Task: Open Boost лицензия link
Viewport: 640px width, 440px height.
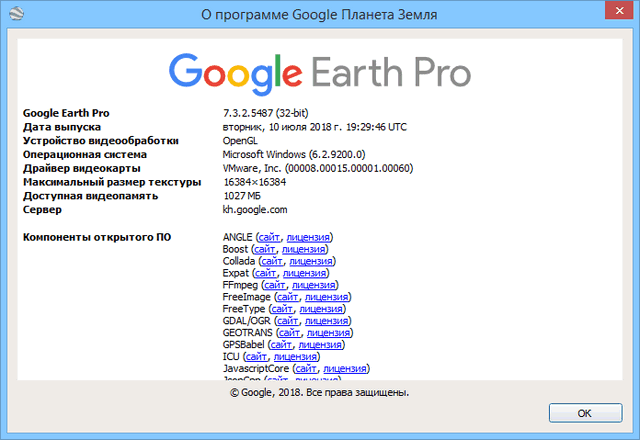Action: 304,249
